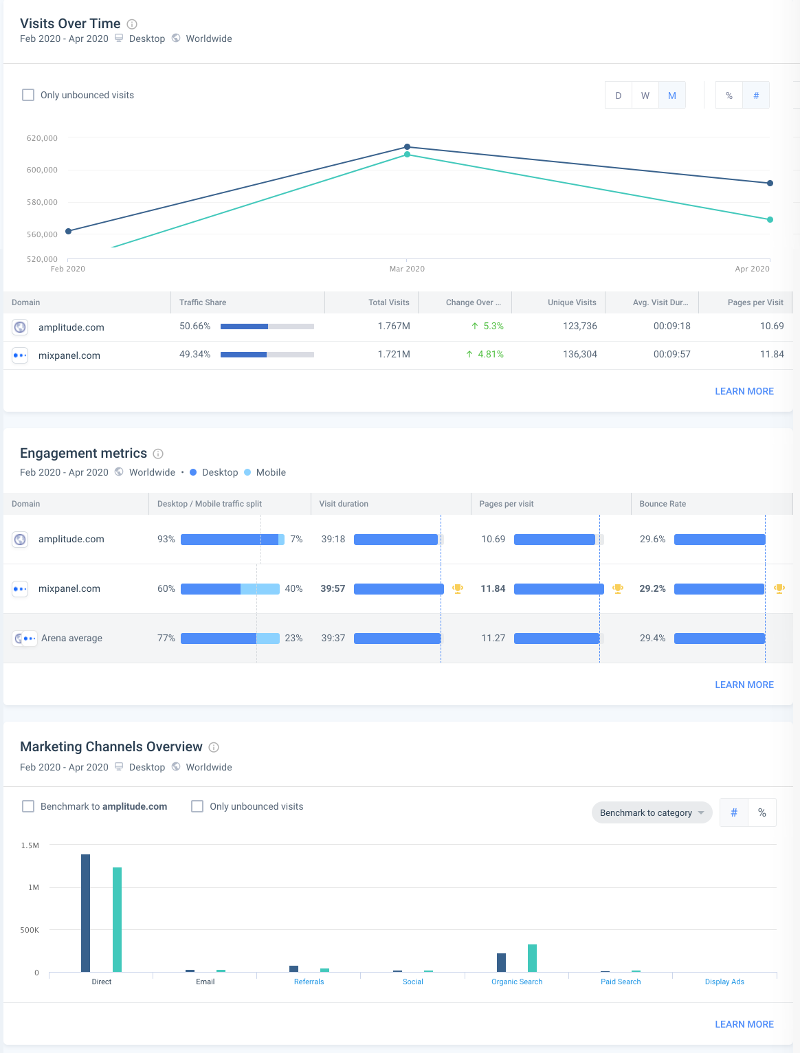The height and width of the screenshot is (1053, 800).
Task: Click trophy icon beside mixpanel 29.2% bounce rate
Action: coord(779,589)
